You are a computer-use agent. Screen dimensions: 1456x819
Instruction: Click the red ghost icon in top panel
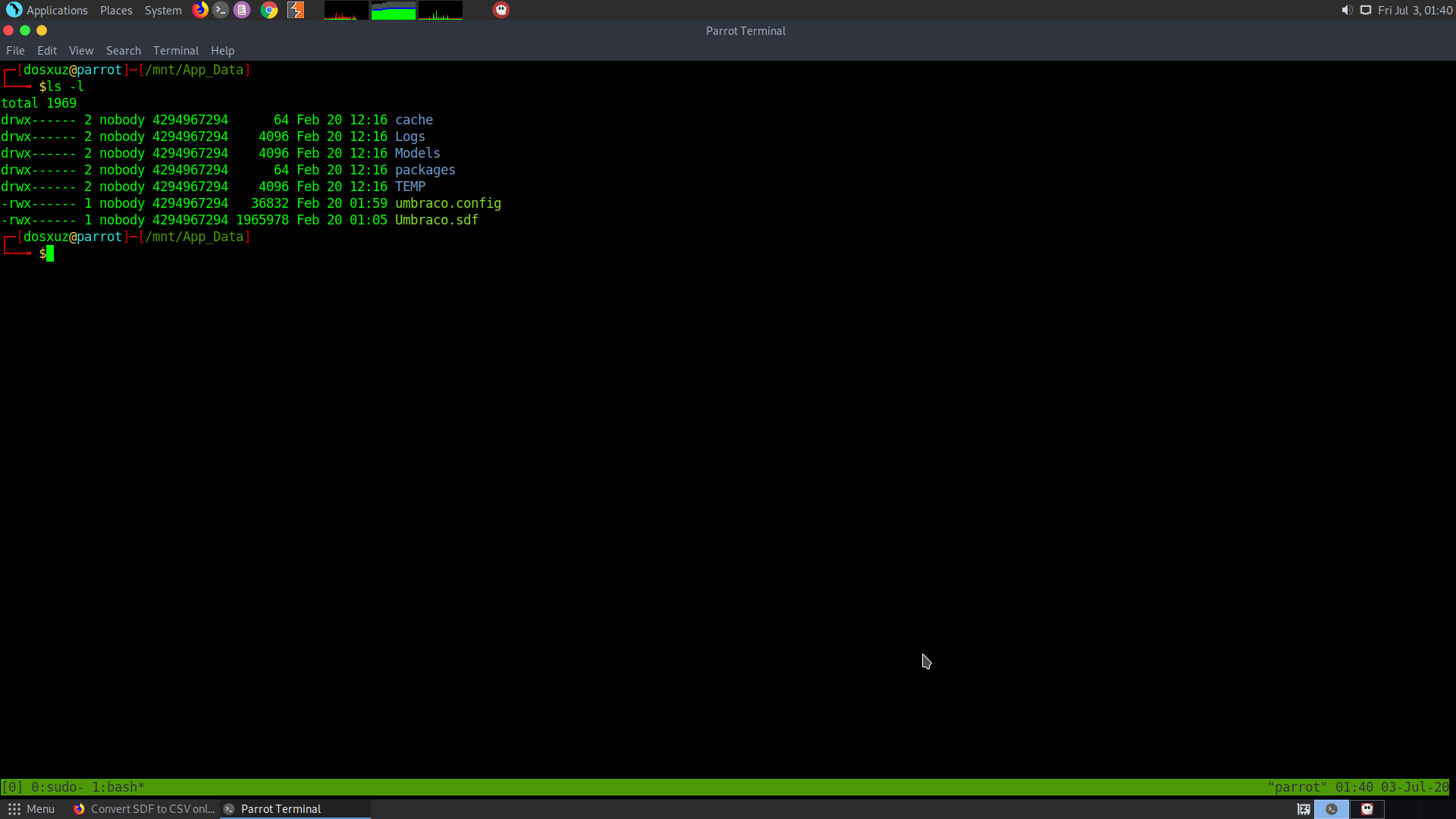pyautogui.click(x=501, y=10)
